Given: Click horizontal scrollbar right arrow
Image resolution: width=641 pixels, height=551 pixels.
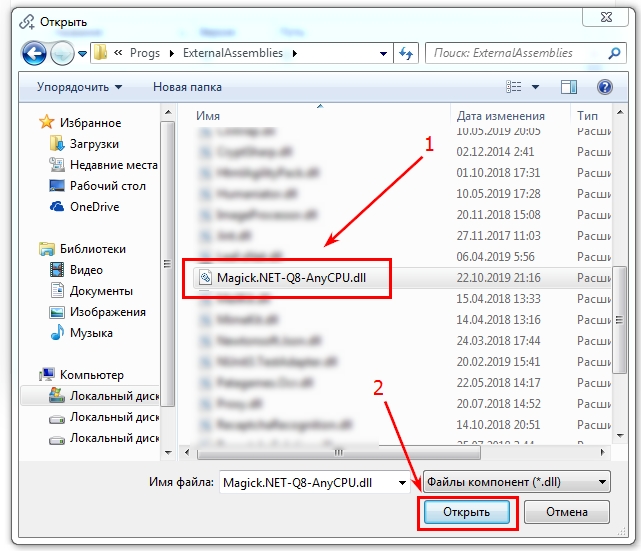Looking at the screenshot, I should click(x=603, y=452).
